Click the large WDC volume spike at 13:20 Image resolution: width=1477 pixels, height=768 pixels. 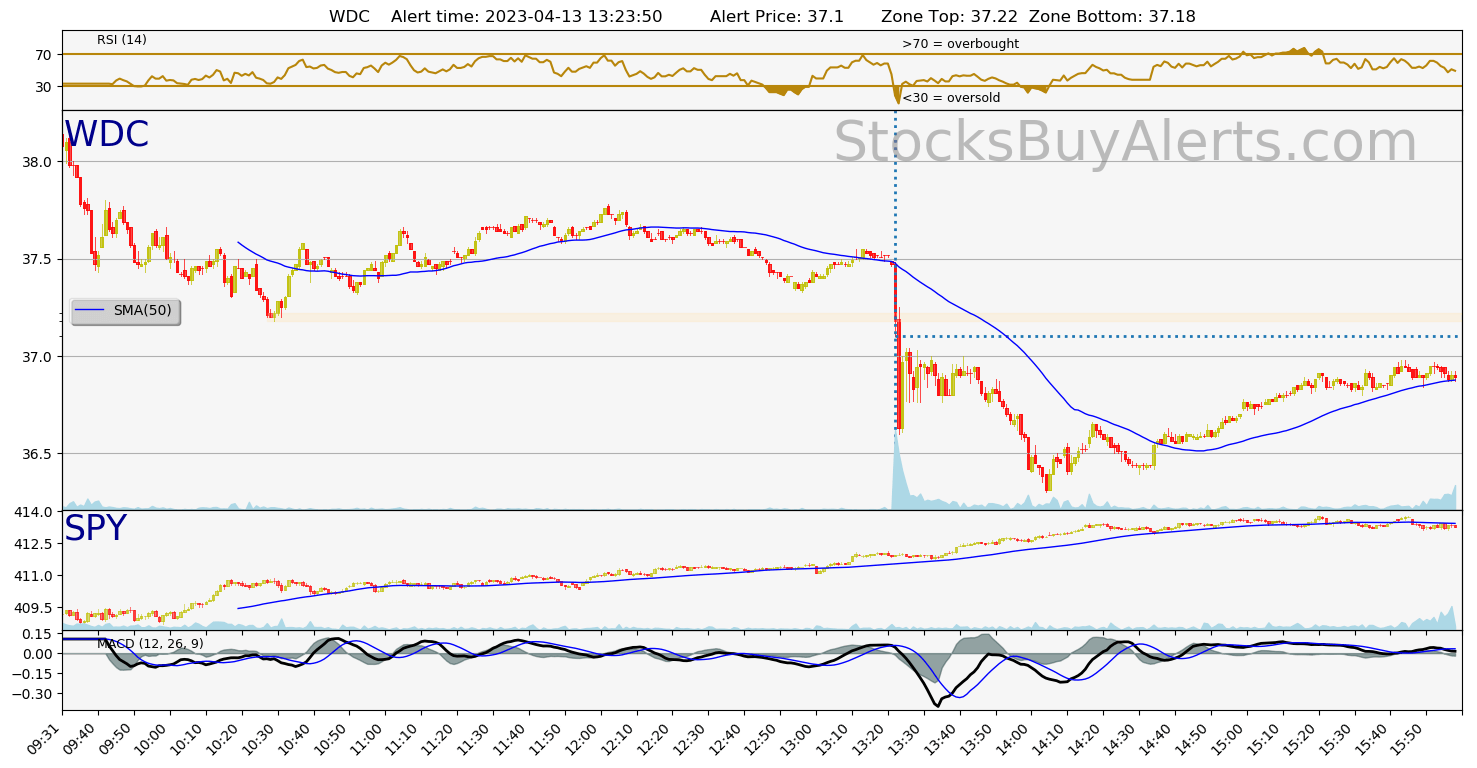pos(898,472)
